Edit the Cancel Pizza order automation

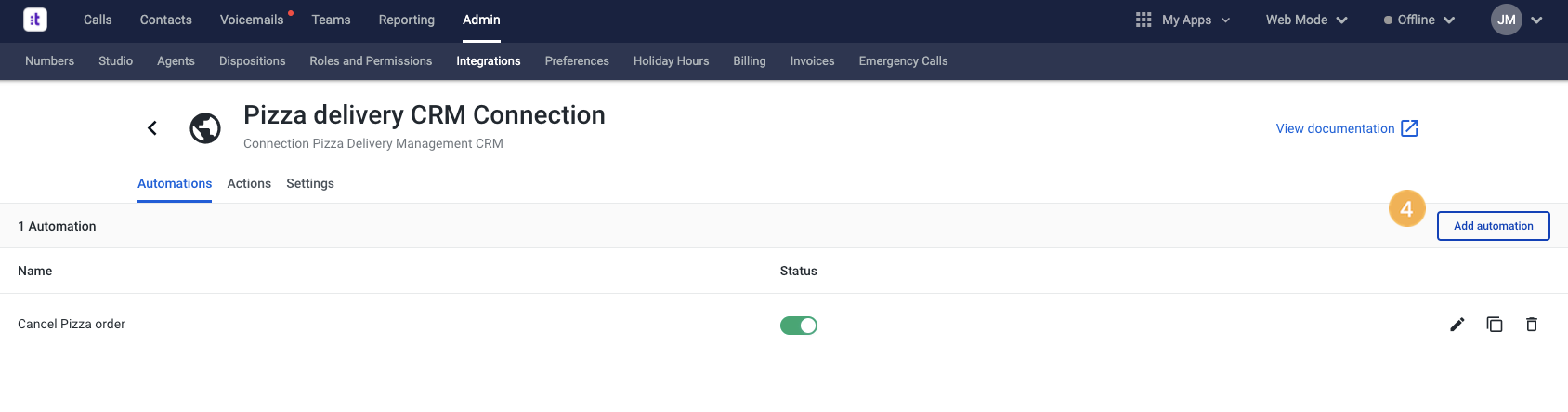pos(1457,325)
